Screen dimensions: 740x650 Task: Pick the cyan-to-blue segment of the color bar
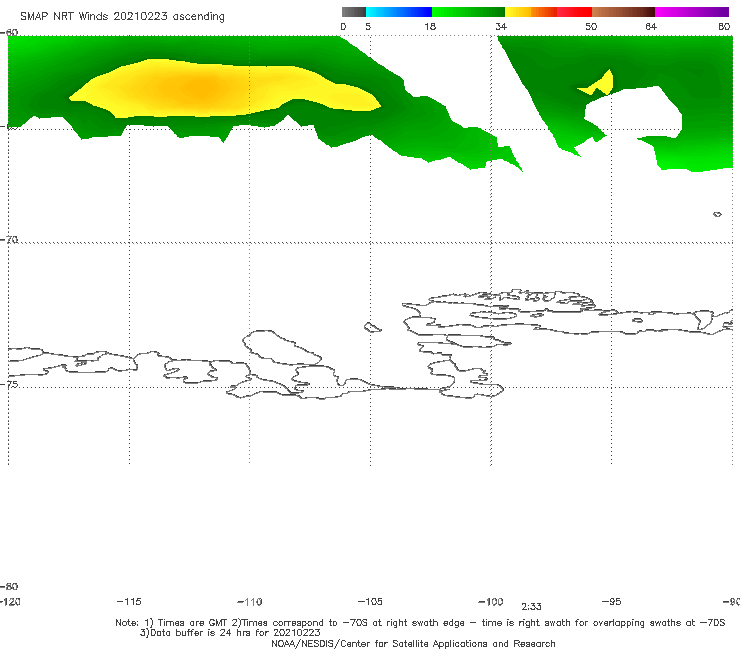pos(399,12)
